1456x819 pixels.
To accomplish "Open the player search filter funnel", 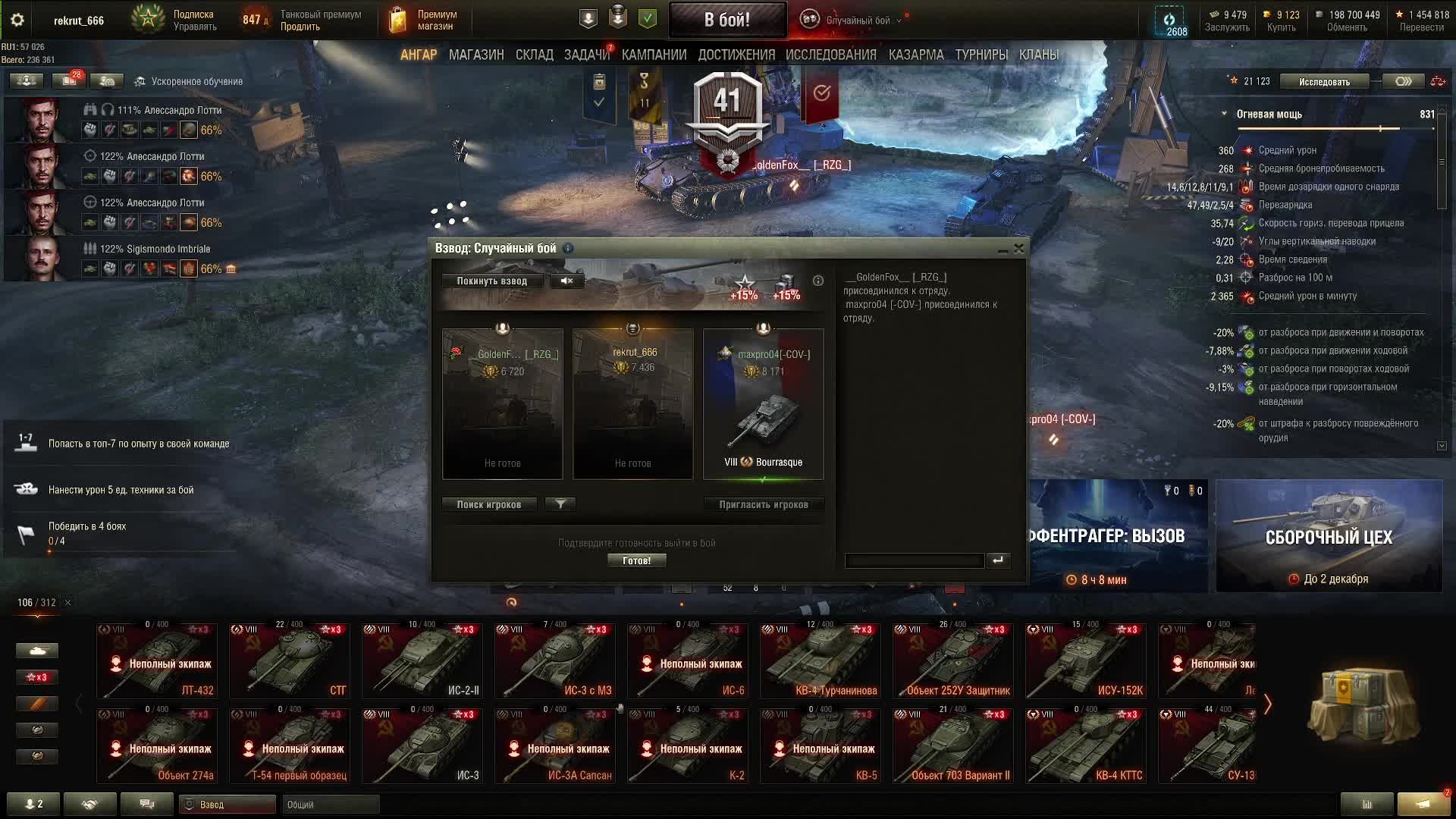I will (560, 504).
